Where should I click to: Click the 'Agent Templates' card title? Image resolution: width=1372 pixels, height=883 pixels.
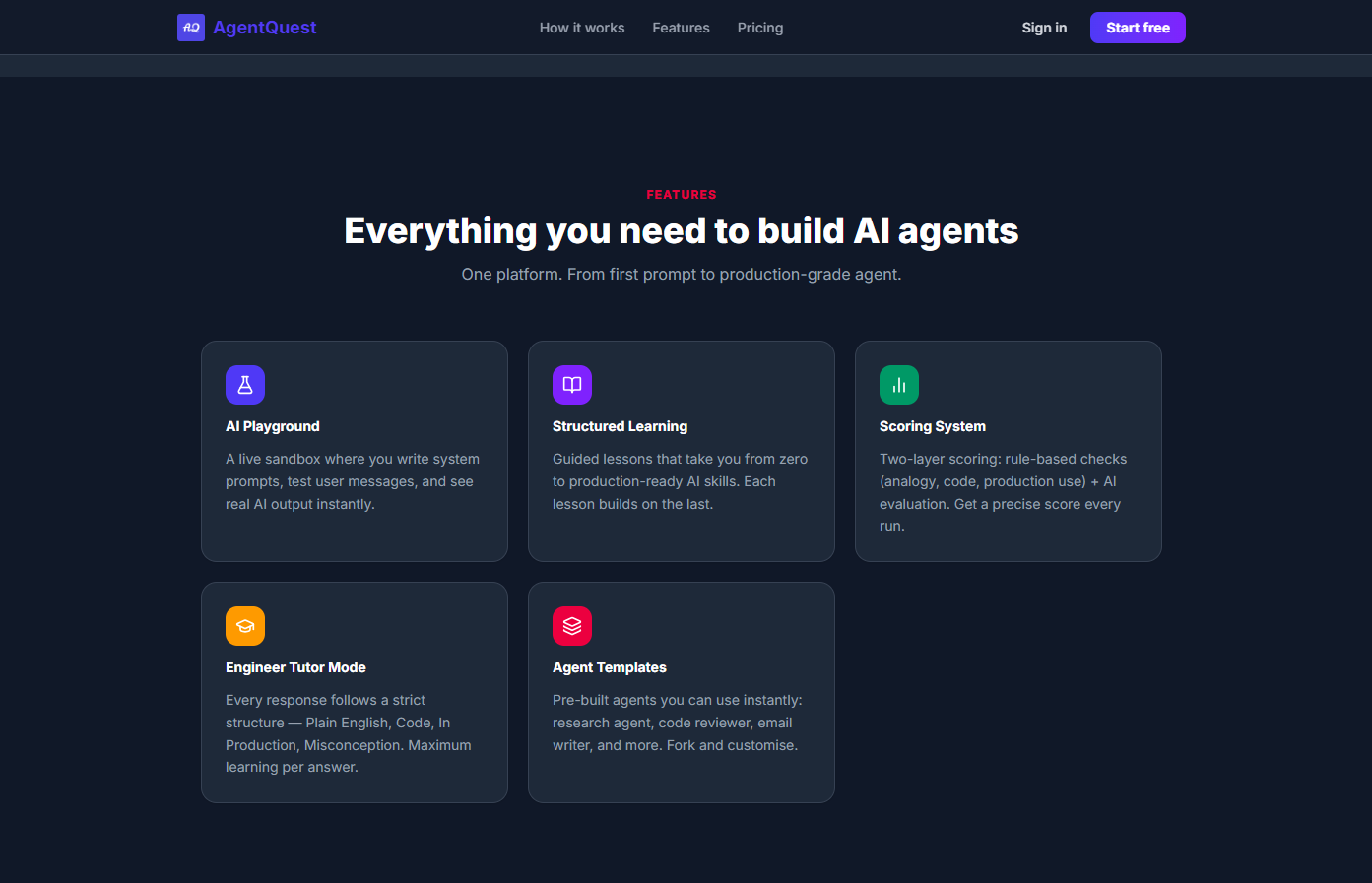(x=610, y=667)
